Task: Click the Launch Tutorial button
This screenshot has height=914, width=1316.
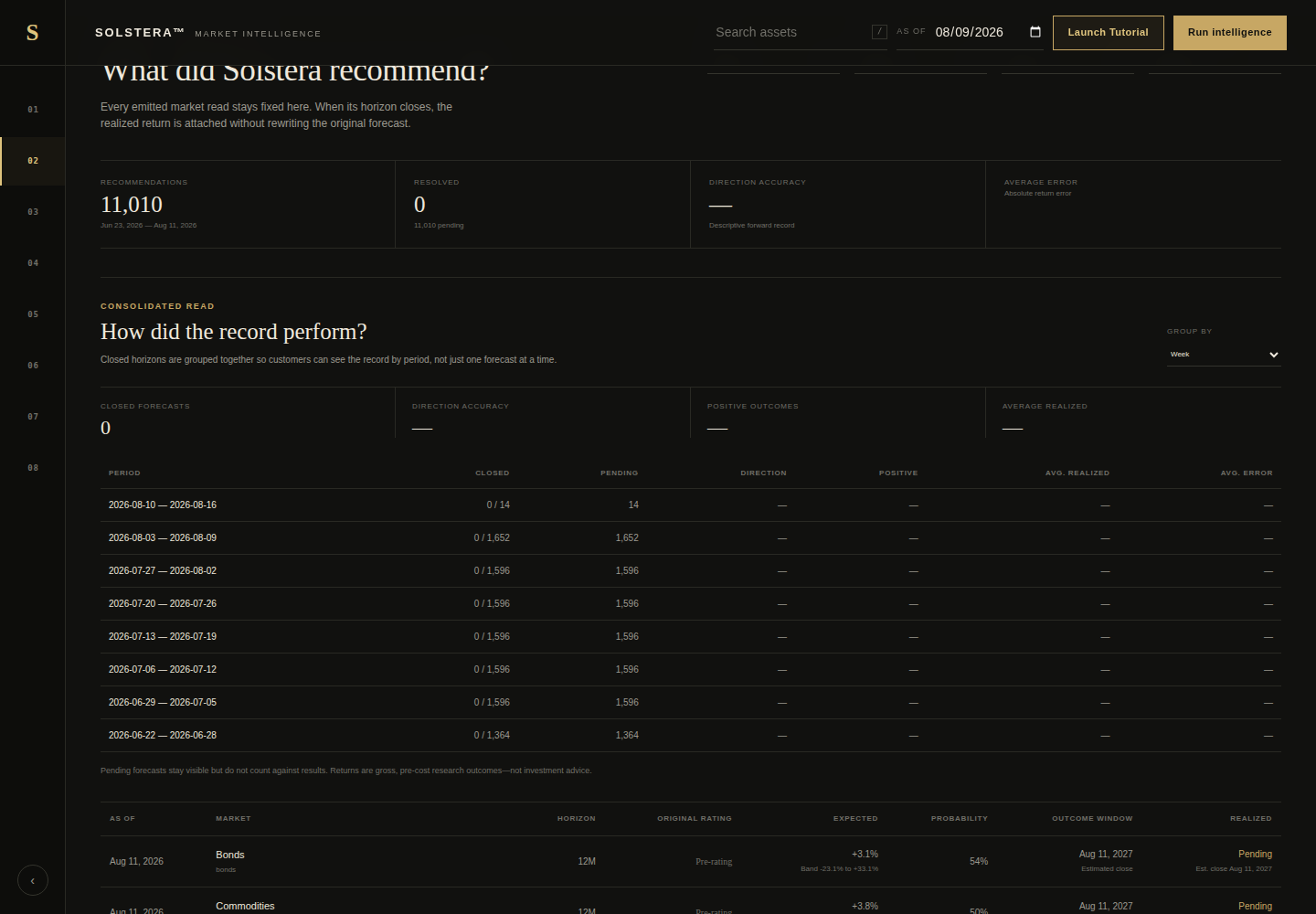Action: coord(1108,33)
